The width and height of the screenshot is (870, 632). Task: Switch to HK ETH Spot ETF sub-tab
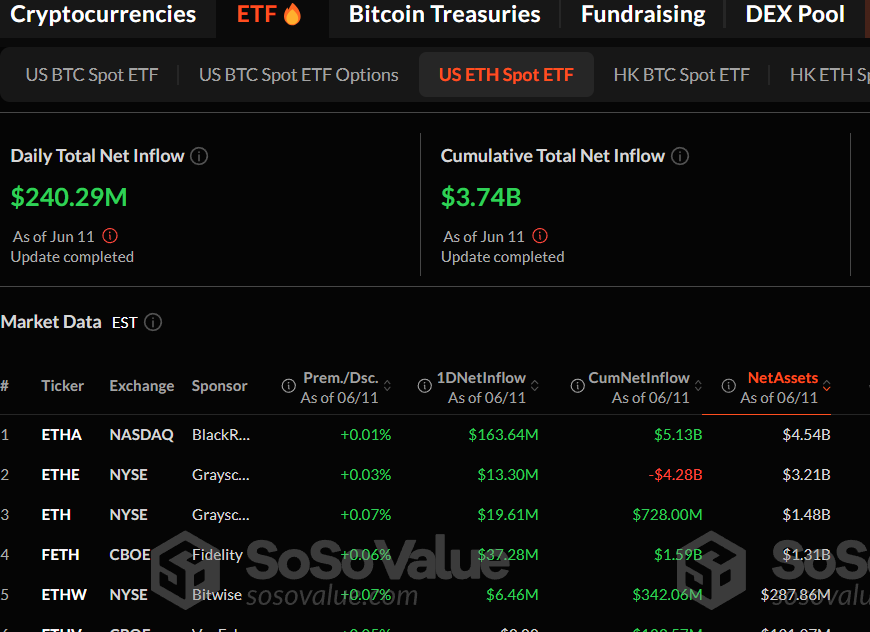[x=830, y=75]
